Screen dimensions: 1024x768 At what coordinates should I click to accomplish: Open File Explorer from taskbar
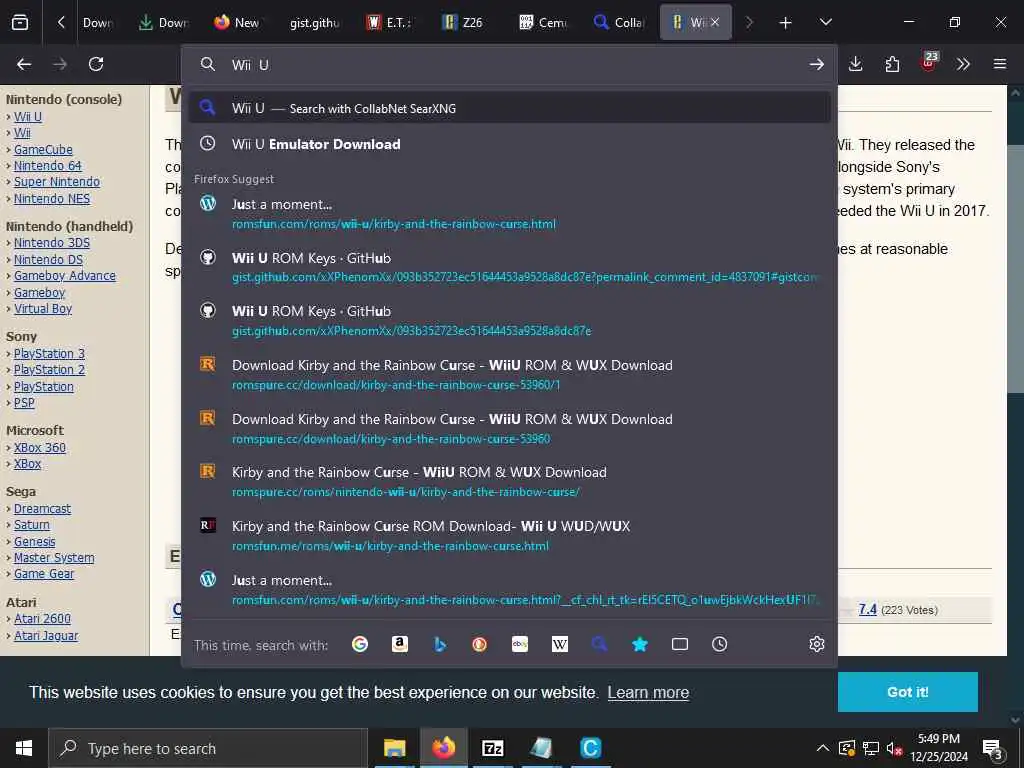click(x=394, y=748)
